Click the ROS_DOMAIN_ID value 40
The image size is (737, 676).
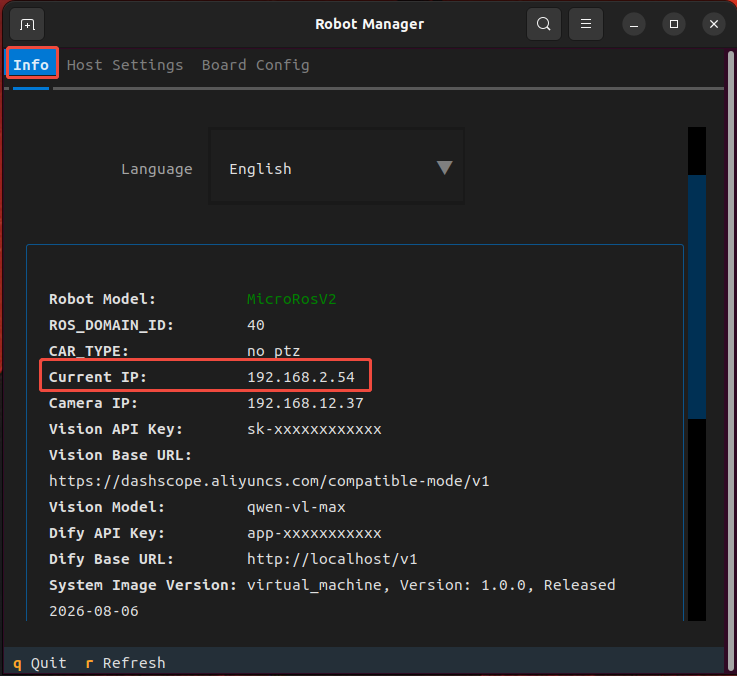pos(256,325)
